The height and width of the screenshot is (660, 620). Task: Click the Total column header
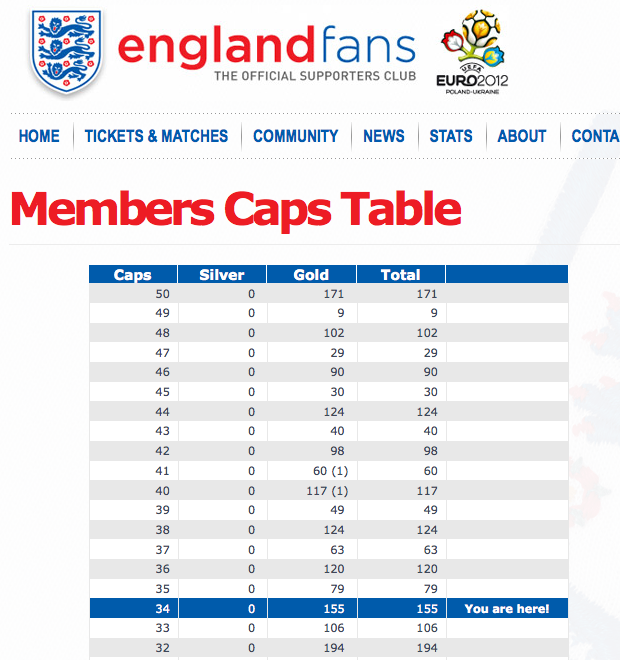401,274
